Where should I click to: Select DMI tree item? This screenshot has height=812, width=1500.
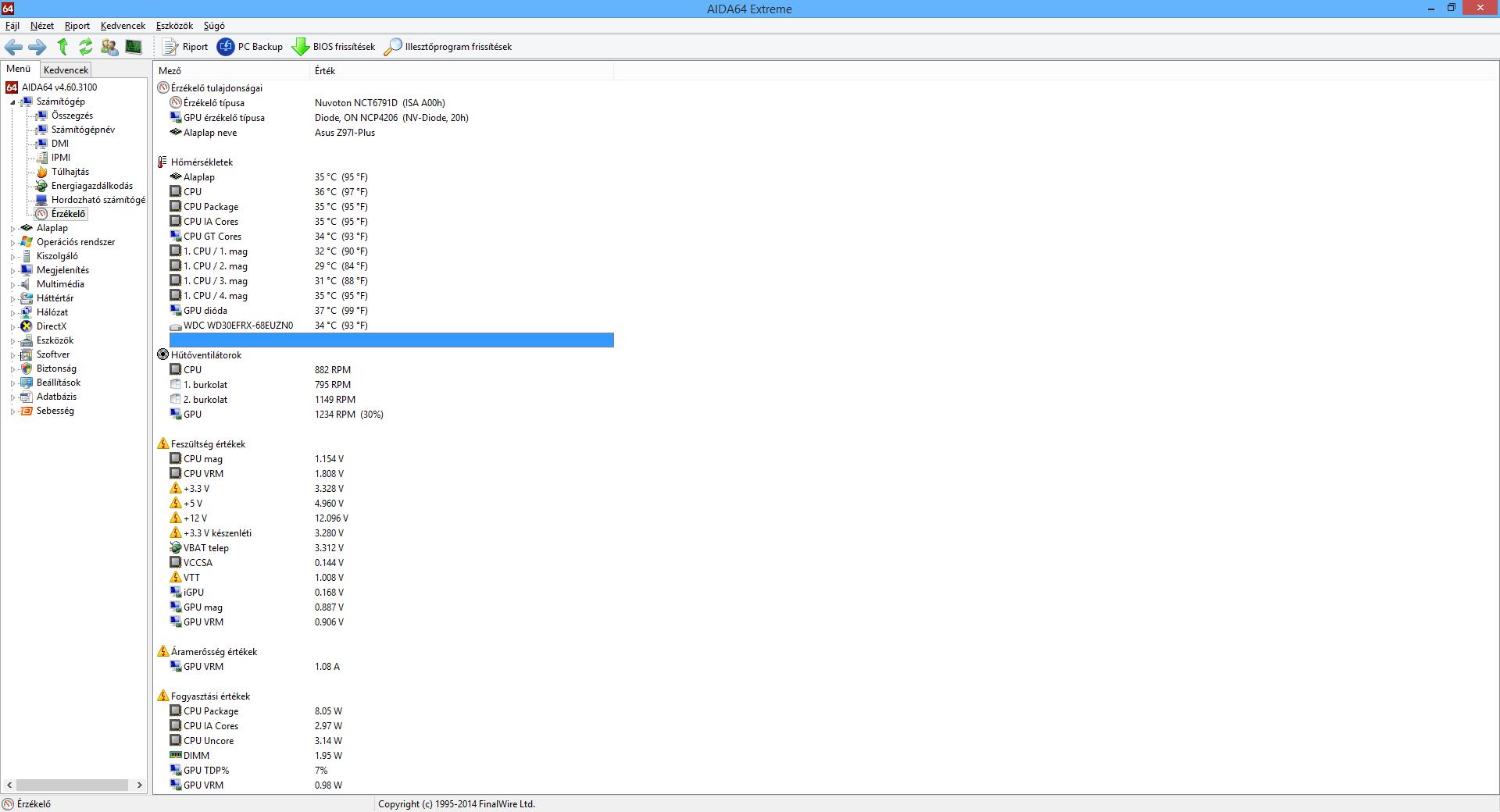point(60,144)
